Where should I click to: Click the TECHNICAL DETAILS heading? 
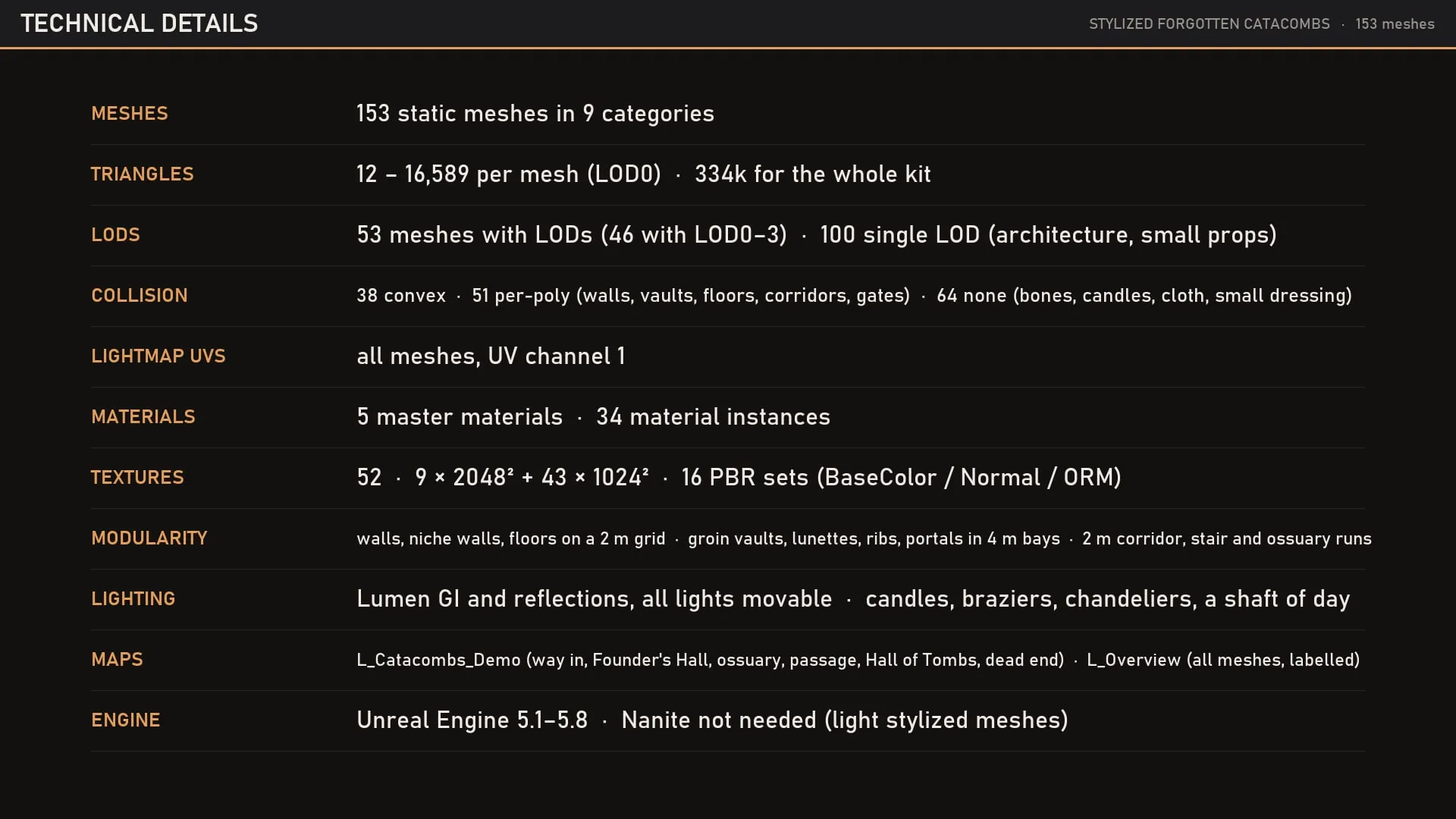tap(140, 24)
